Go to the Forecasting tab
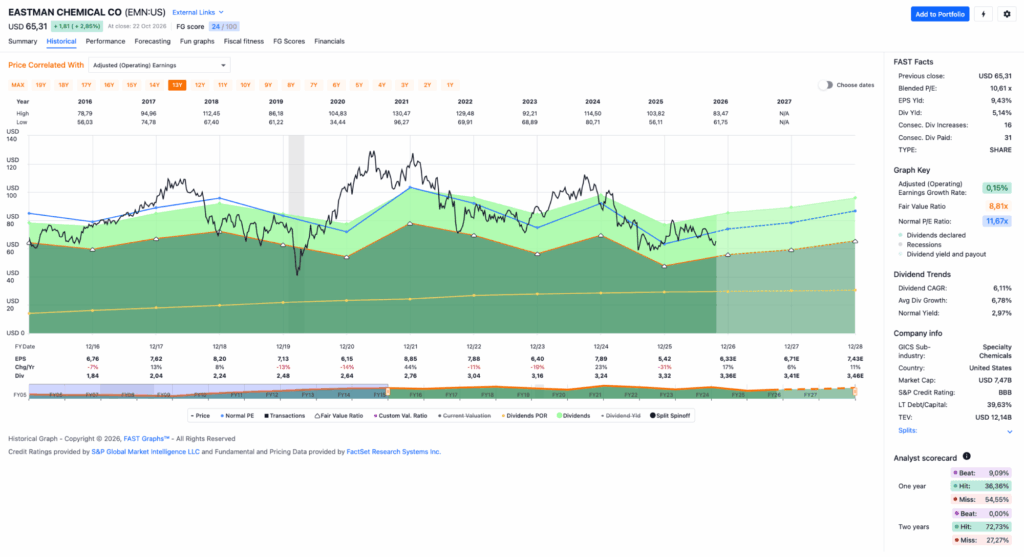Image resolution: width=1024 pixels, height=557 pixels. (x=152, y=41)
